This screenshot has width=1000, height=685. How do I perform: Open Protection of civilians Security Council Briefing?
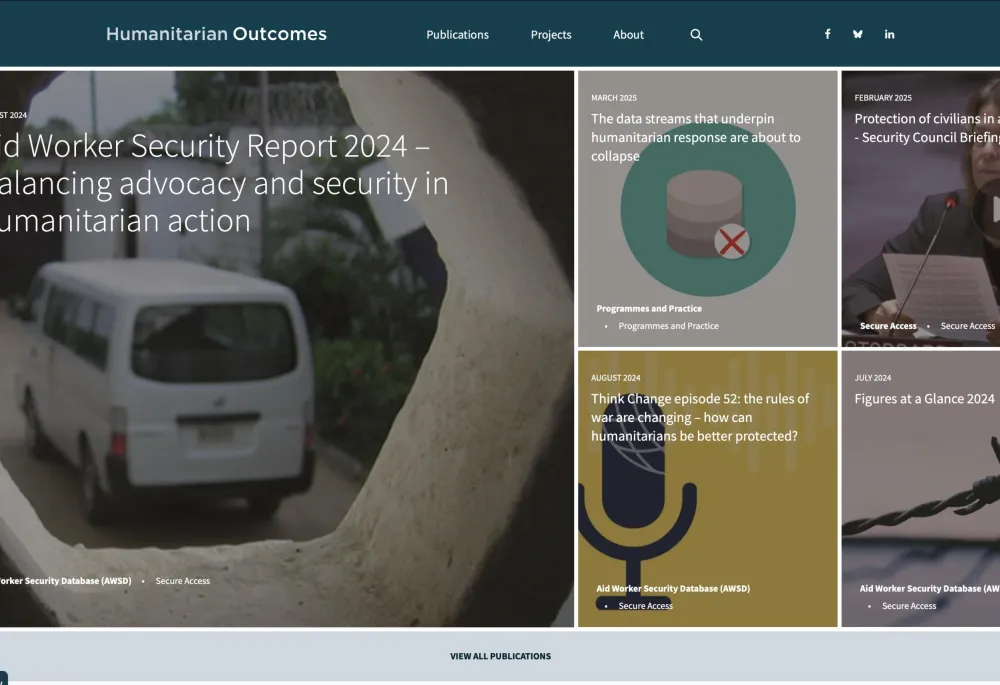click(927, 128)
